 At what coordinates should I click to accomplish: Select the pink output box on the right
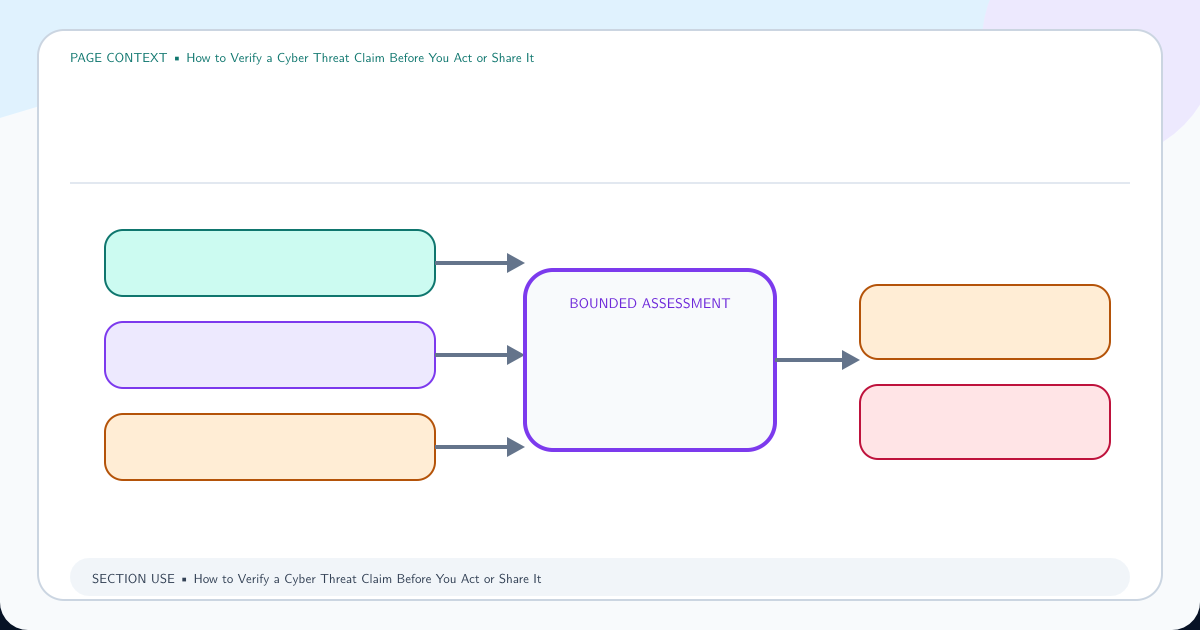(985, 422)
